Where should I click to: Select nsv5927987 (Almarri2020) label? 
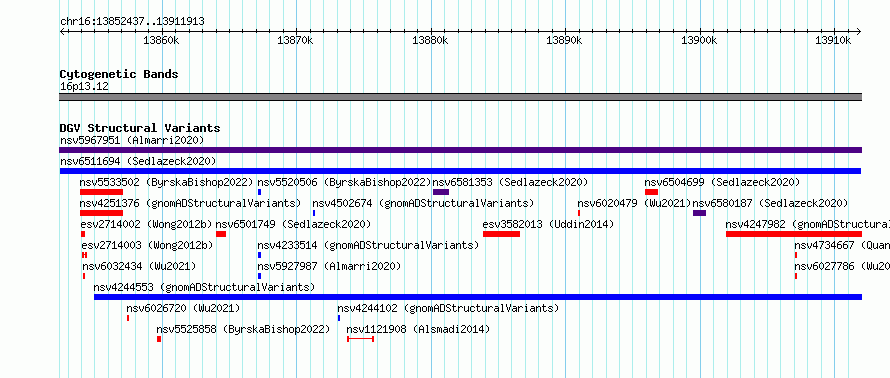[x=329, y=266]
